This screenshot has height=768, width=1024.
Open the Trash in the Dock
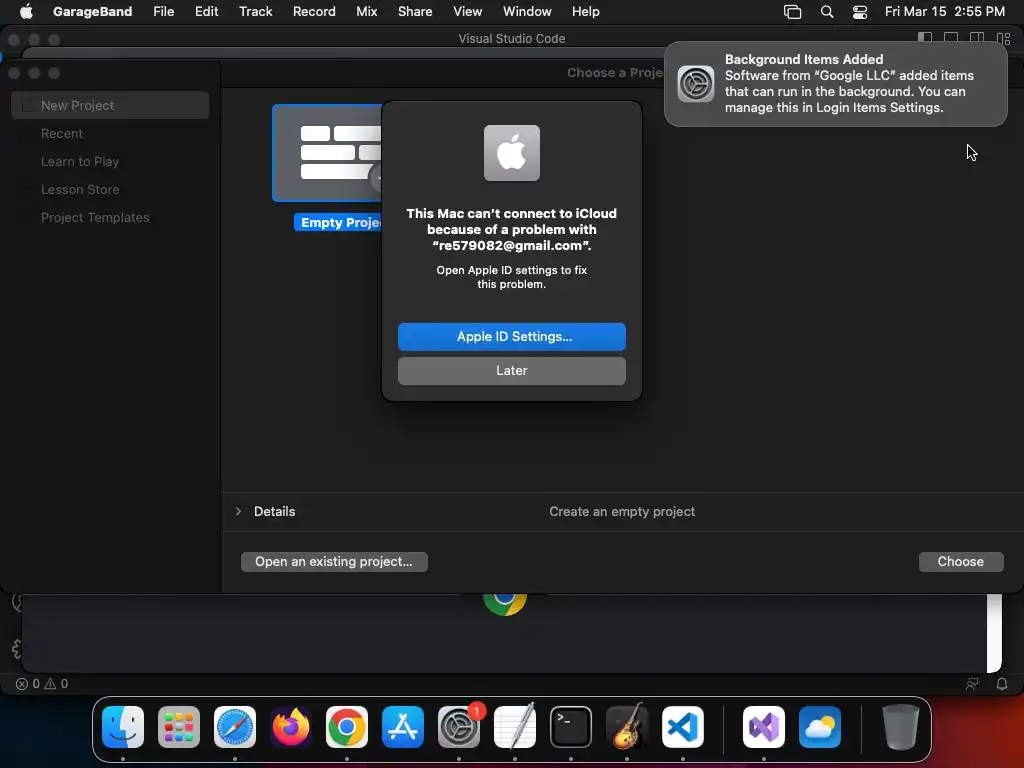pyautogui.click(x=901, y=727)
